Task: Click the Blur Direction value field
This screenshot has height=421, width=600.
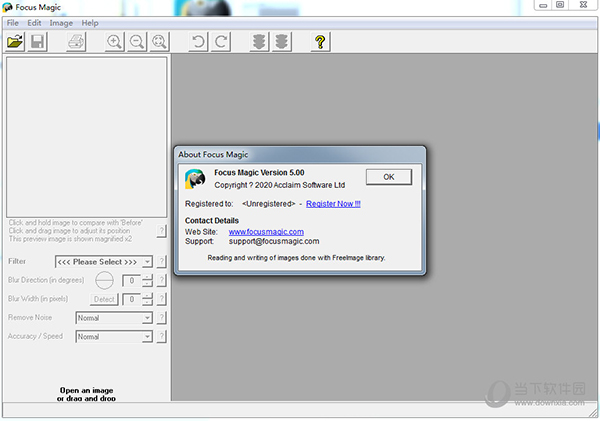Action: pos(131,281)
